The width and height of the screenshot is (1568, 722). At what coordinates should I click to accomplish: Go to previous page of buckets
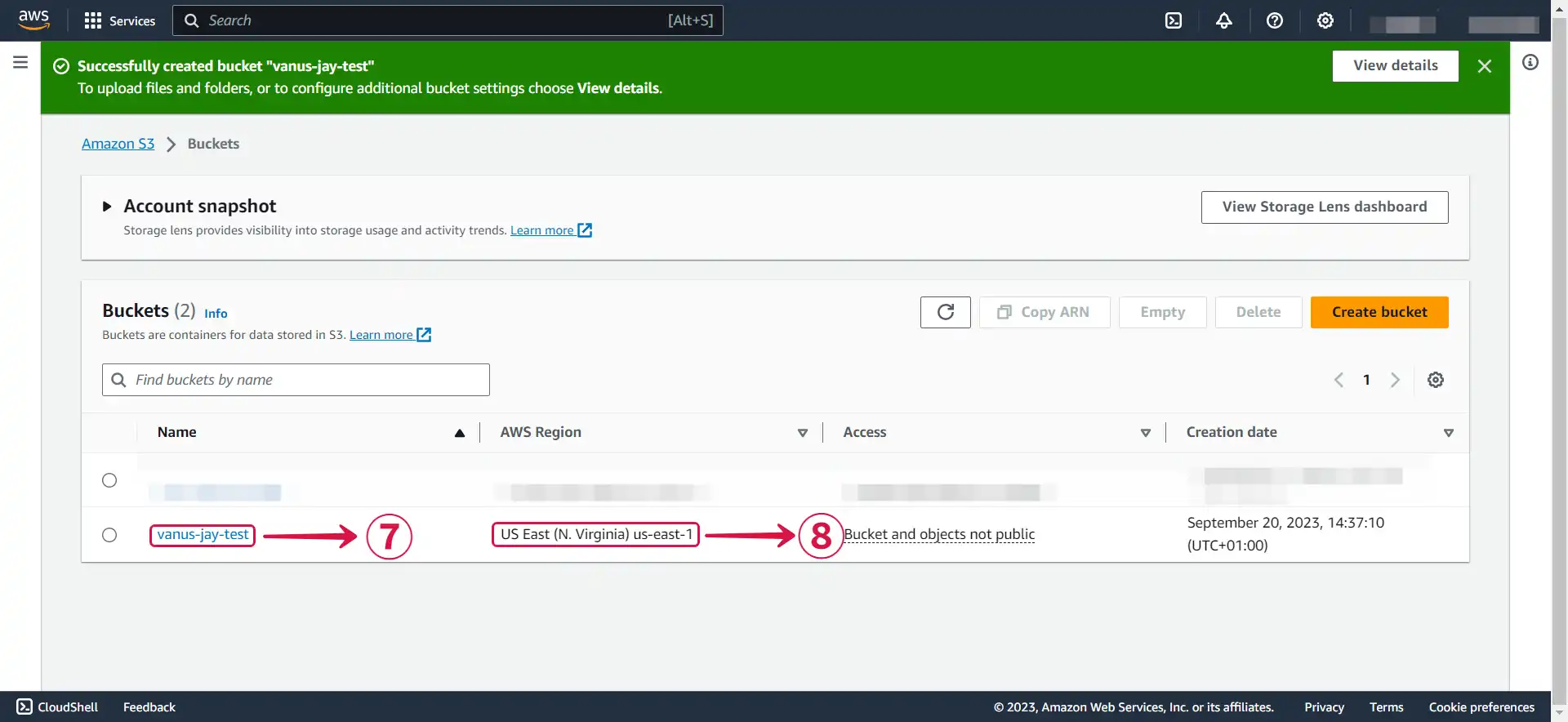[1339, 380]
